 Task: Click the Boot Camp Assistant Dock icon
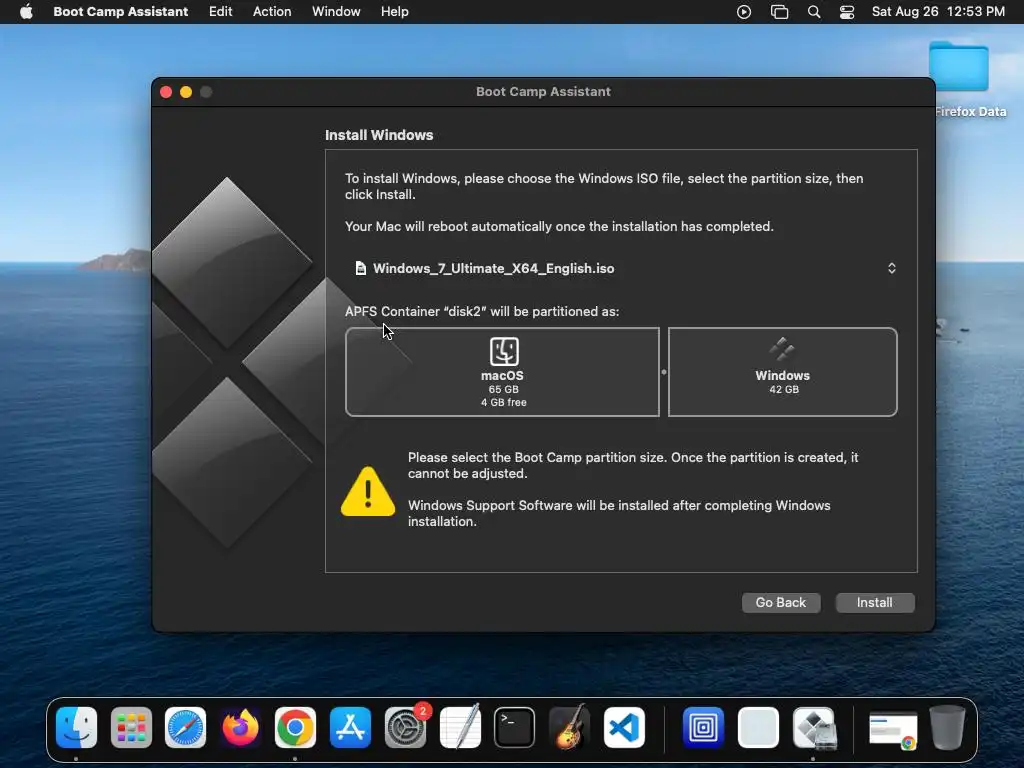coord(814,728)
